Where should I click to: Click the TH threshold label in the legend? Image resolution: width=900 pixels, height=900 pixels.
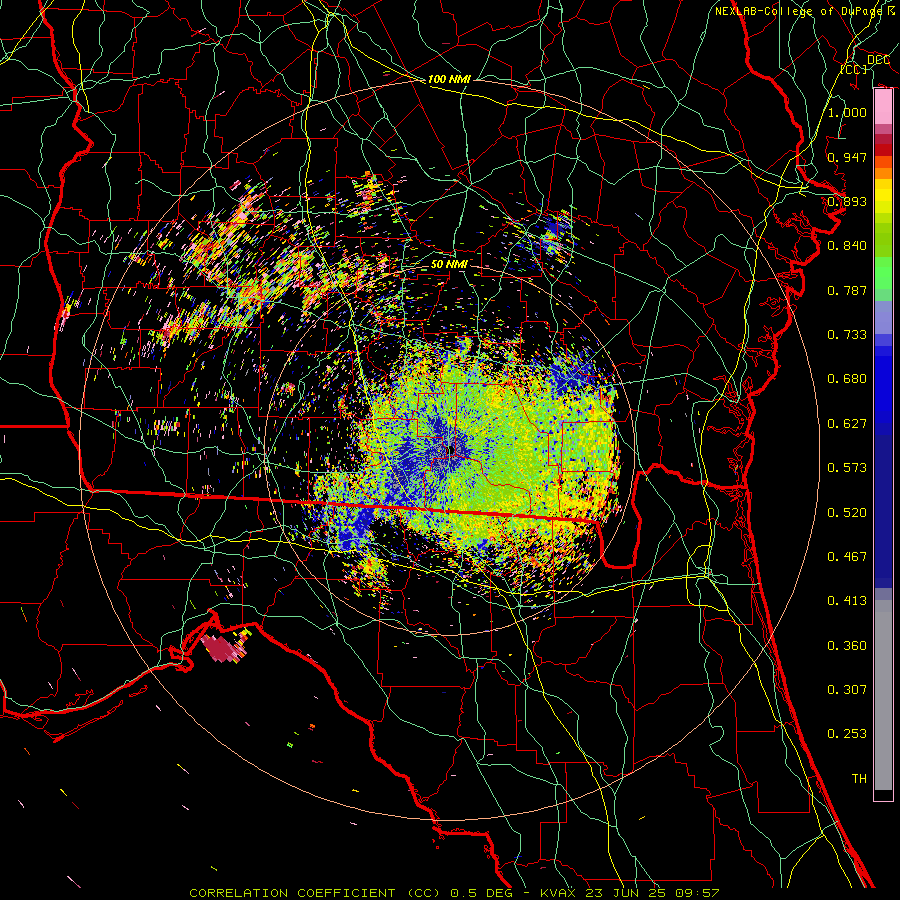pyautogui.click(x=859, y=779)
